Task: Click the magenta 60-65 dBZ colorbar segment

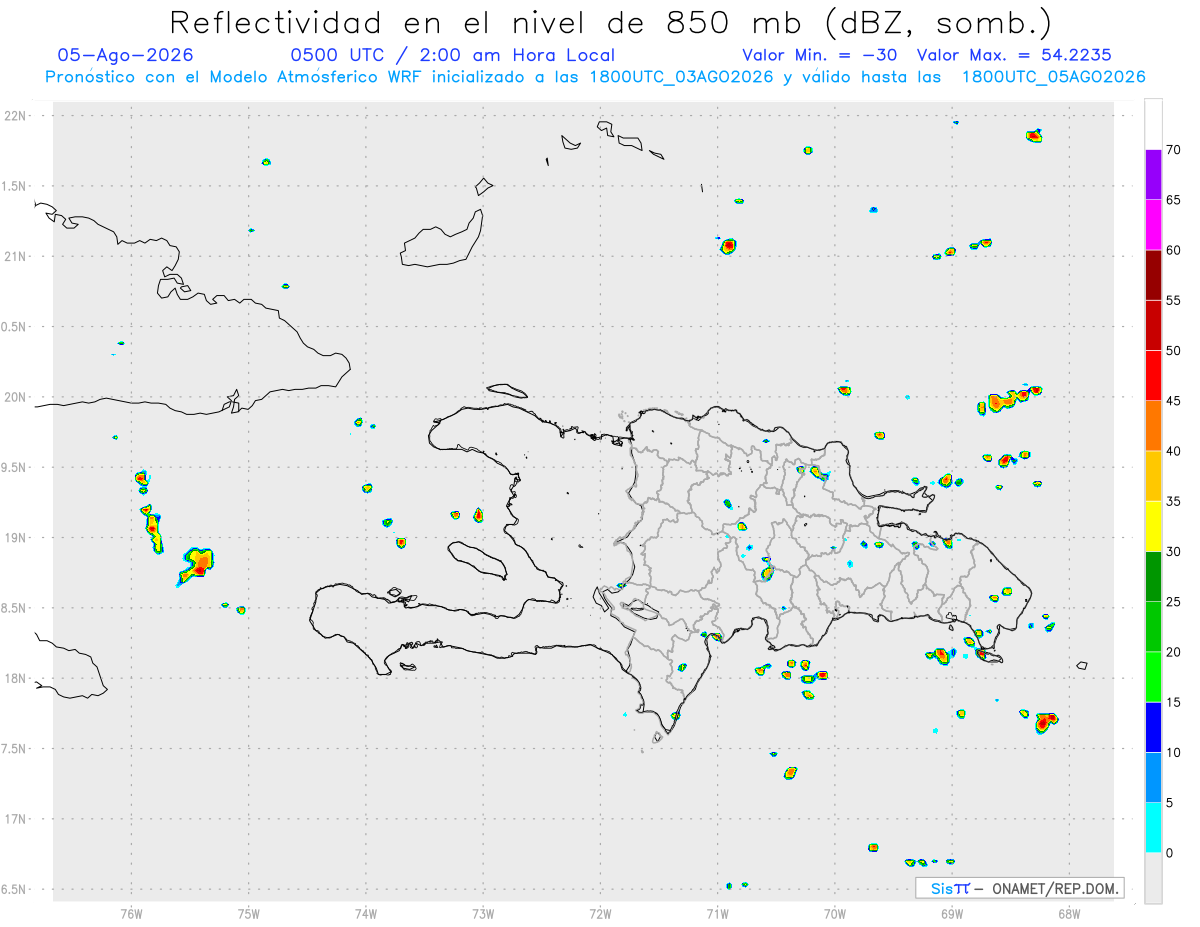Action: [x=1153, y=225]
